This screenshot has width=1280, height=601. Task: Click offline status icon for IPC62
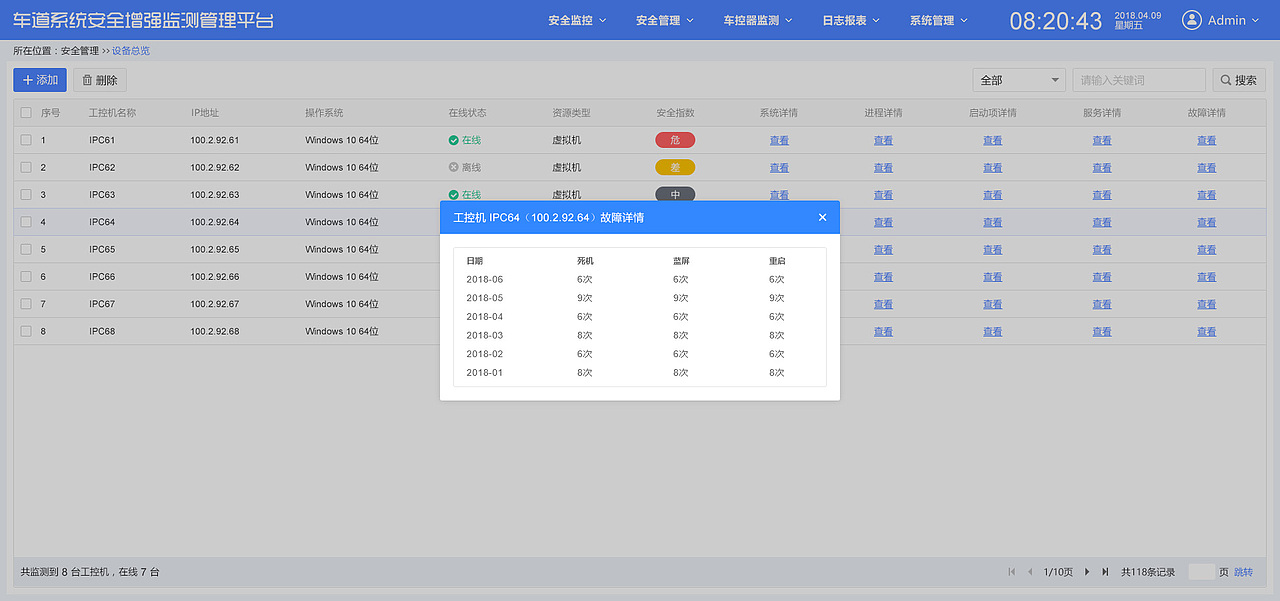tap(454, 167)
